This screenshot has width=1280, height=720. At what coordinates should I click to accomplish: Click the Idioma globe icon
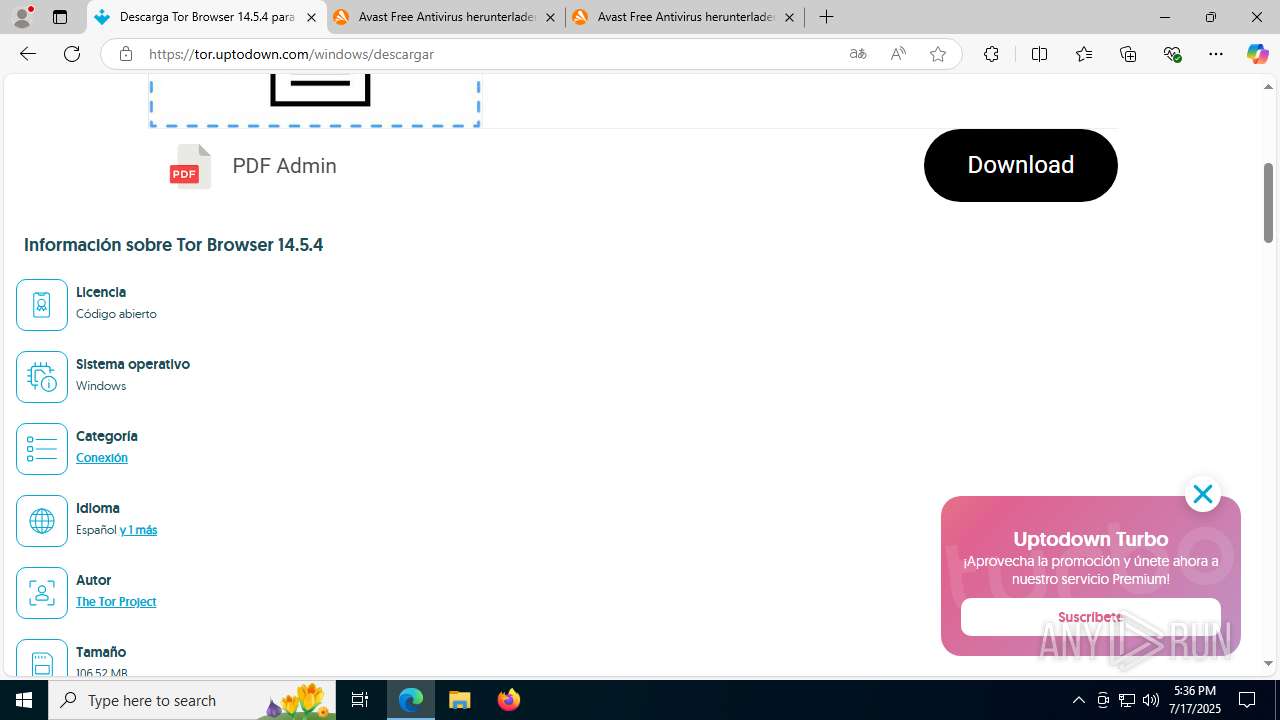(x=42, y=521)
